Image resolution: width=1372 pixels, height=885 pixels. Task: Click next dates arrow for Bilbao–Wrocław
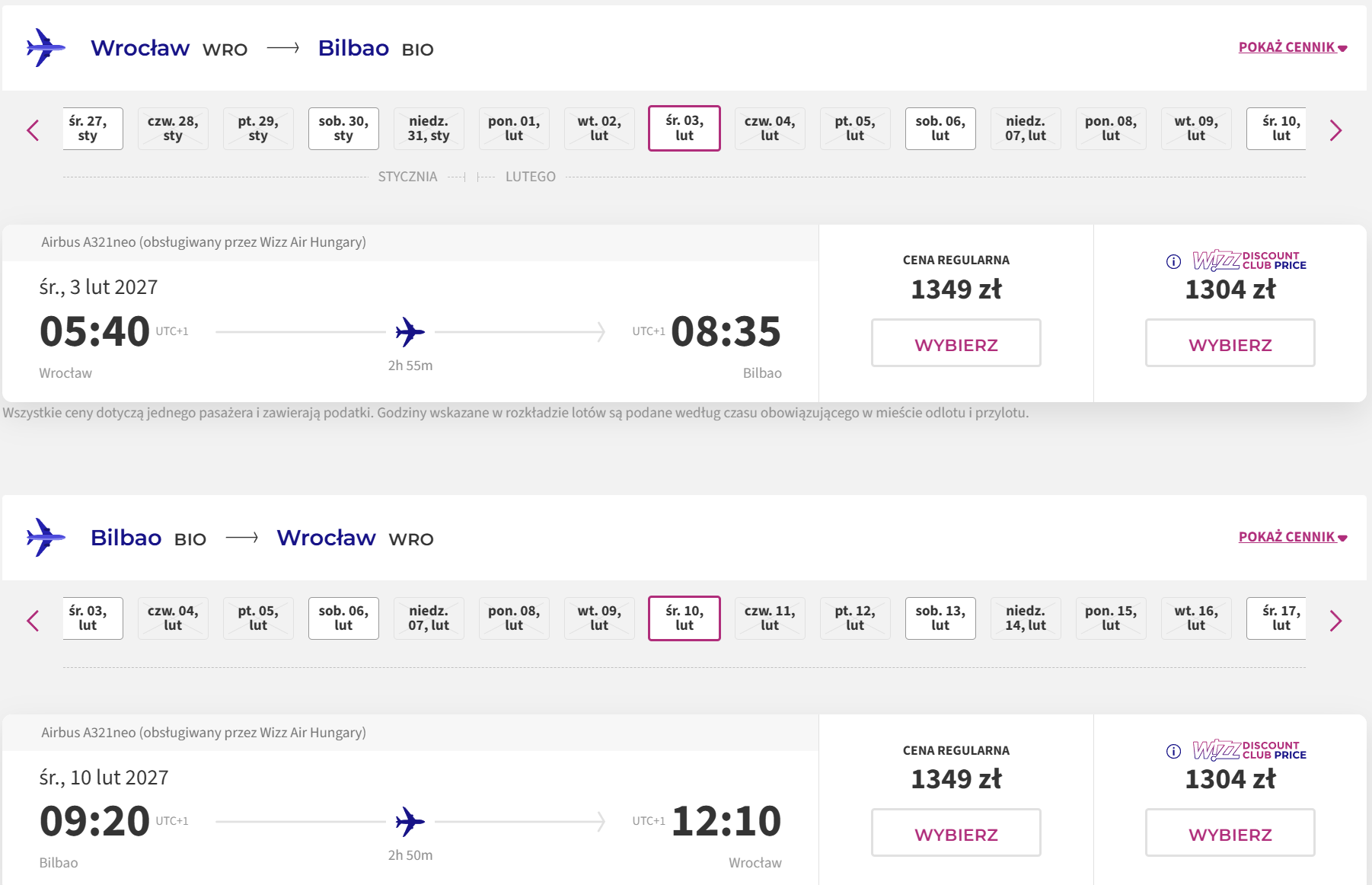(1335, 621)
